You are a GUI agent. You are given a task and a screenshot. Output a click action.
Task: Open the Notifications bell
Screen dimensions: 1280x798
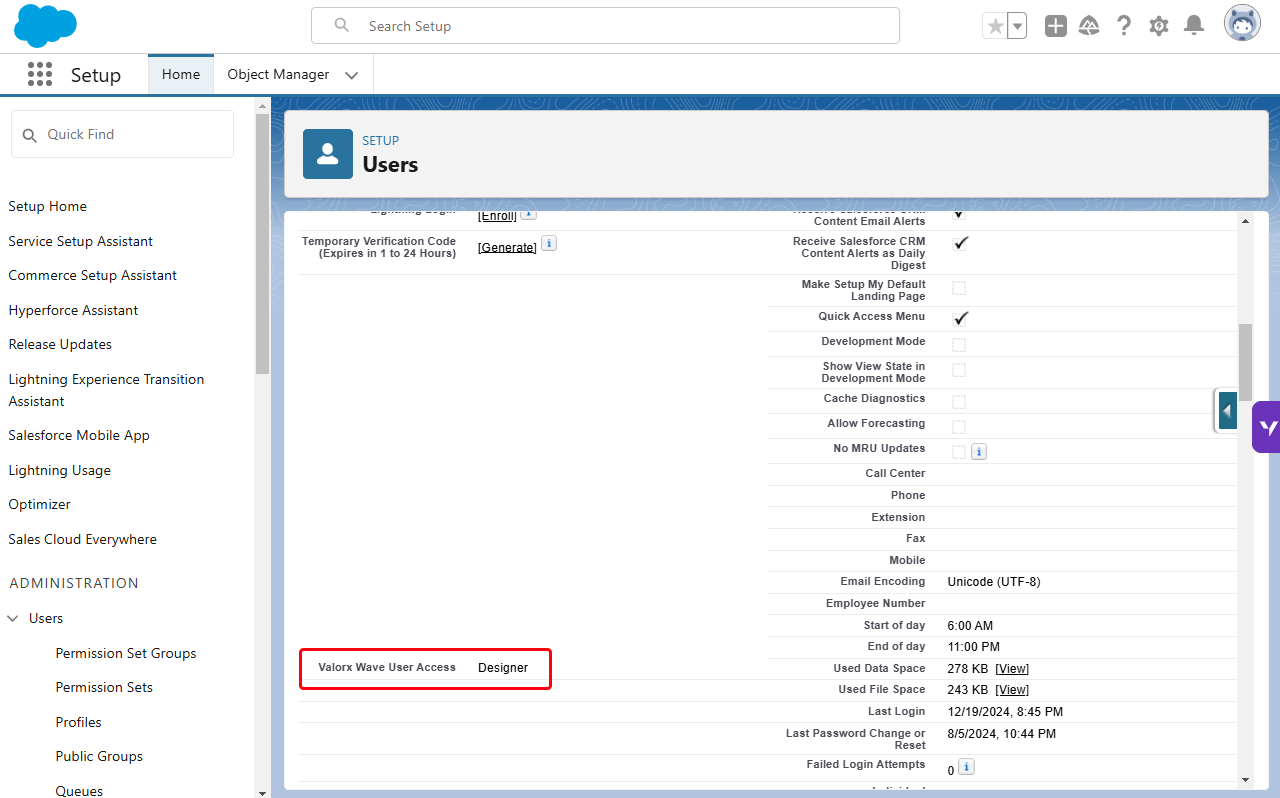pos(1193,26)
